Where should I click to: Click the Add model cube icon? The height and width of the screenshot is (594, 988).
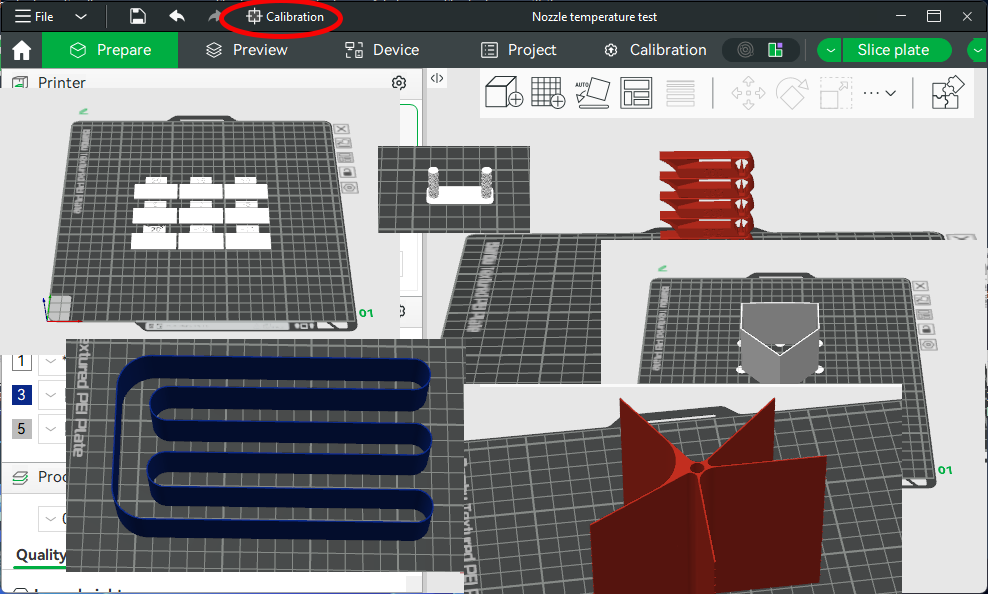504,93
